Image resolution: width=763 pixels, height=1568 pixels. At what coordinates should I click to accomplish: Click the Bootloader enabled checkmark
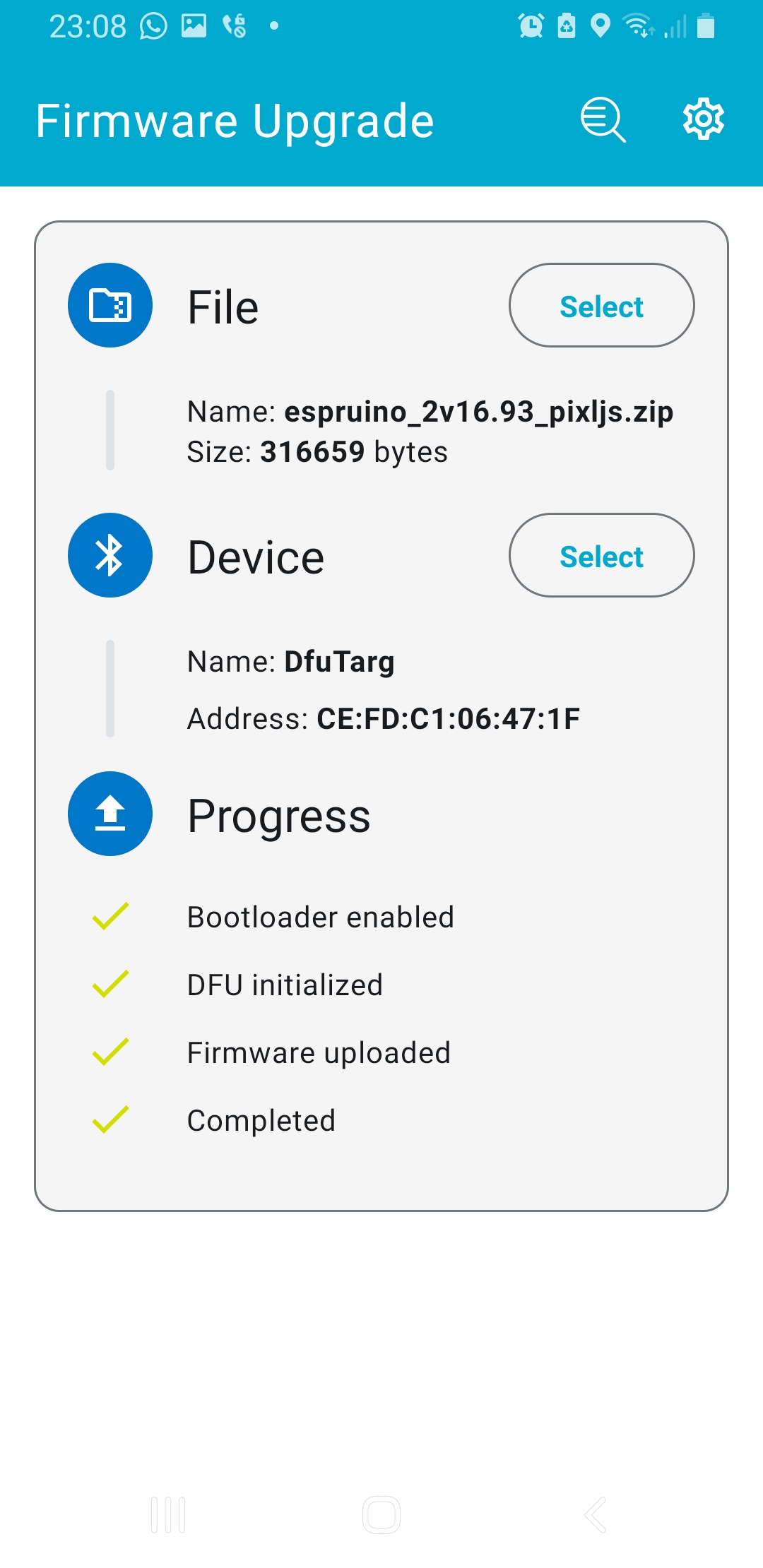[x=110, y=916]
